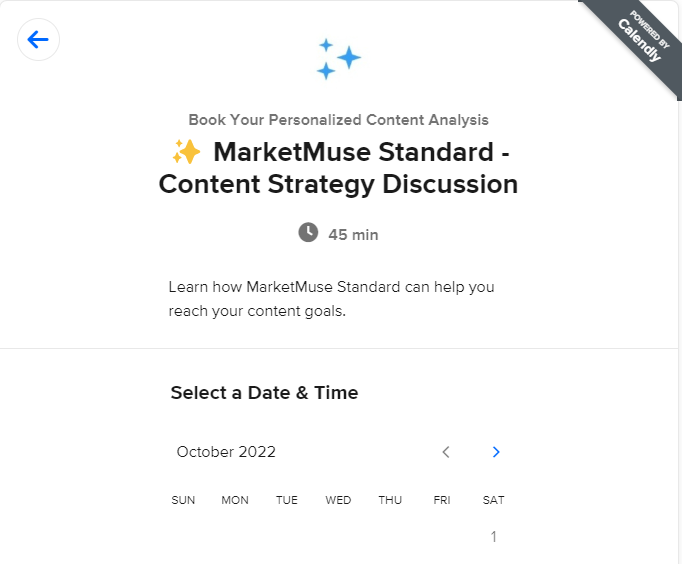
Task: Click the SAT weekday header
Action: click(494, 500)
